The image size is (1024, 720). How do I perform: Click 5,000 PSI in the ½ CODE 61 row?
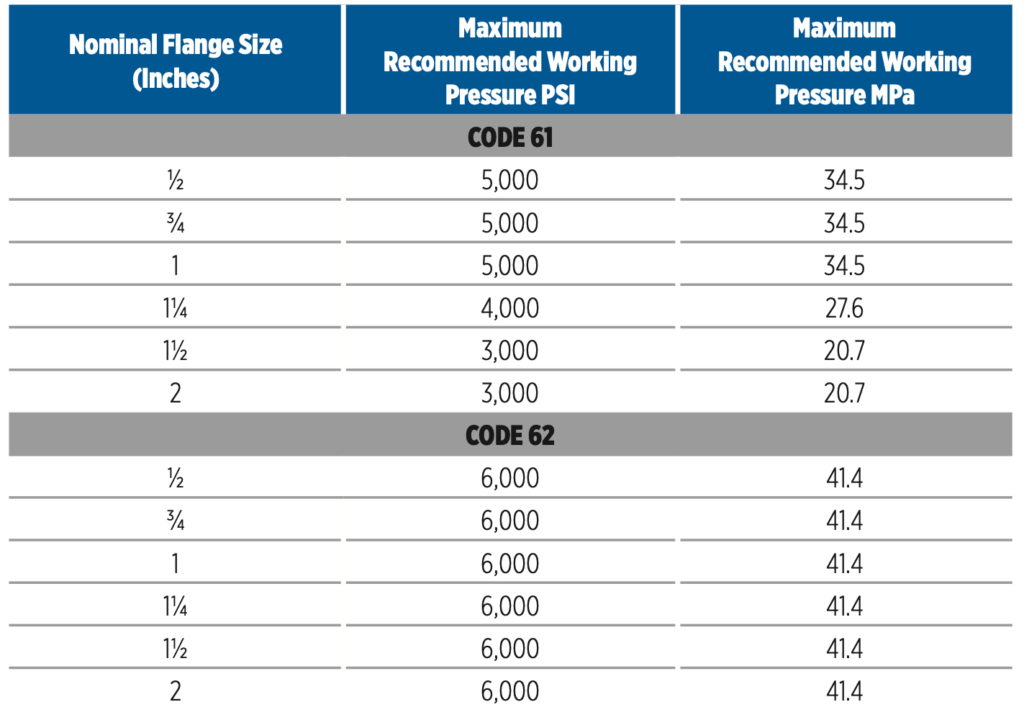510,180
